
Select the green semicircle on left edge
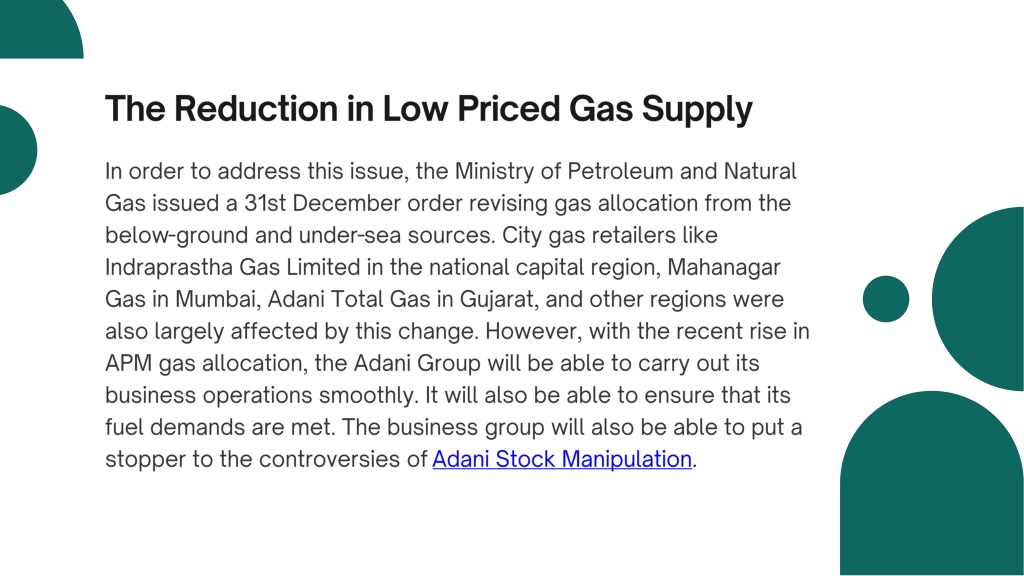18,150
